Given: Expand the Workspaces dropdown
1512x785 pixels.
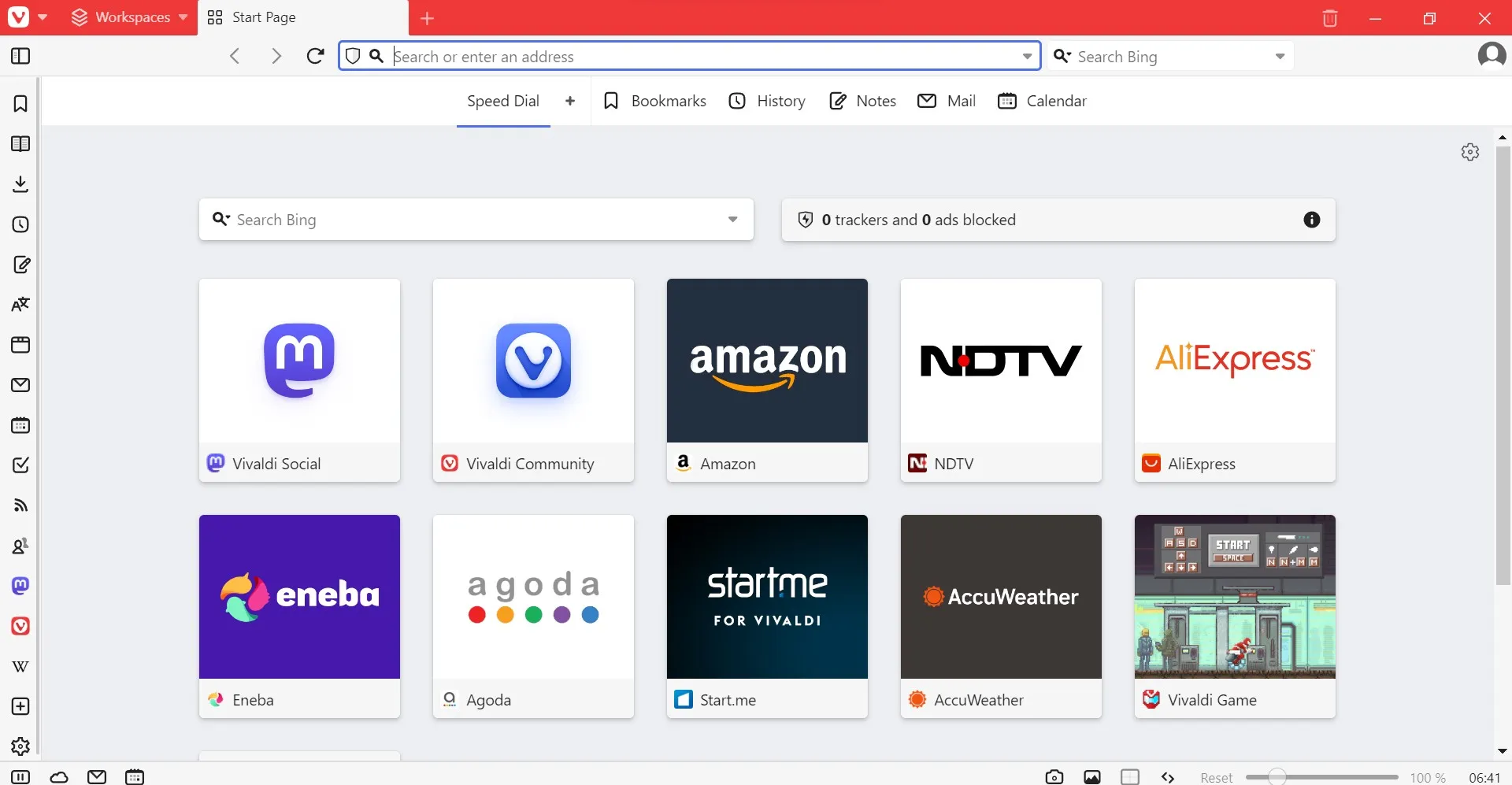Looking at the screenshot, I should click(x=130, y=17).
